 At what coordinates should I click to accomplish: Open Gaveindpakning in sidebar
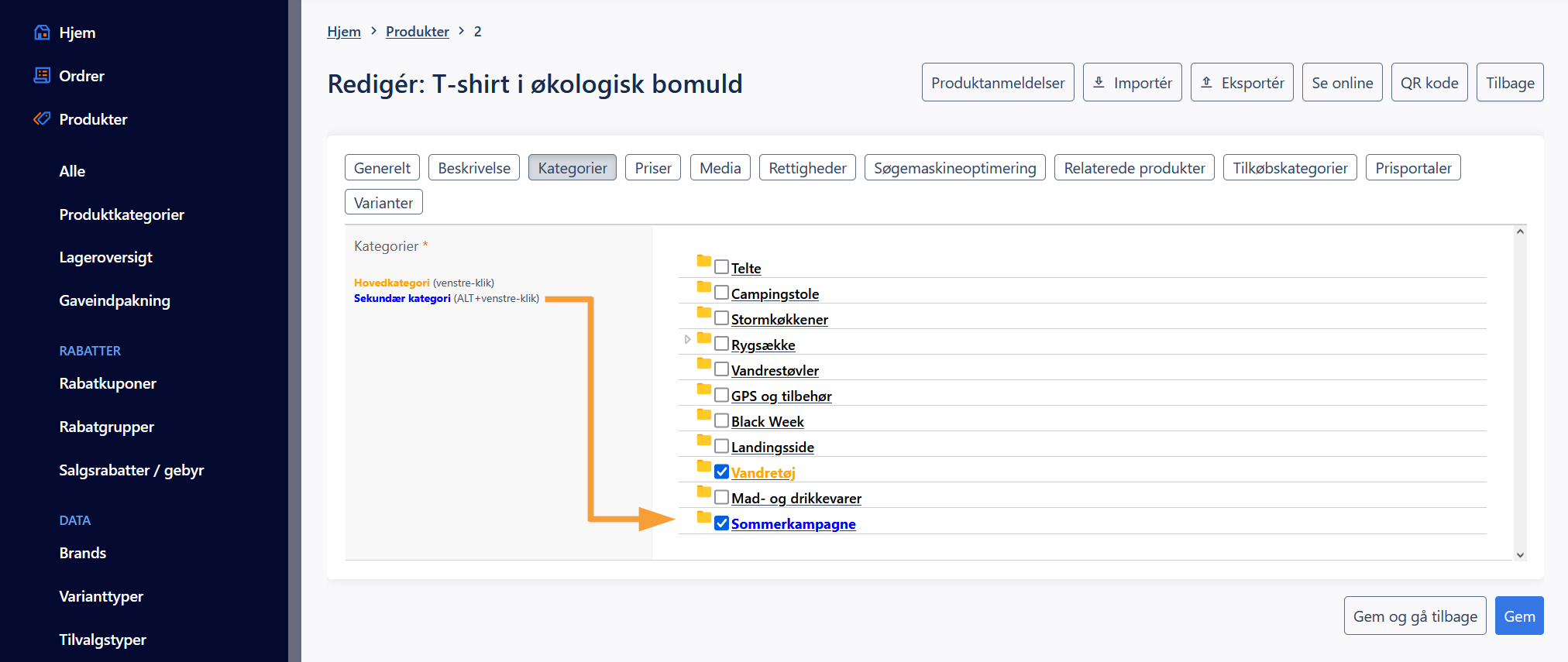(115, 300)
